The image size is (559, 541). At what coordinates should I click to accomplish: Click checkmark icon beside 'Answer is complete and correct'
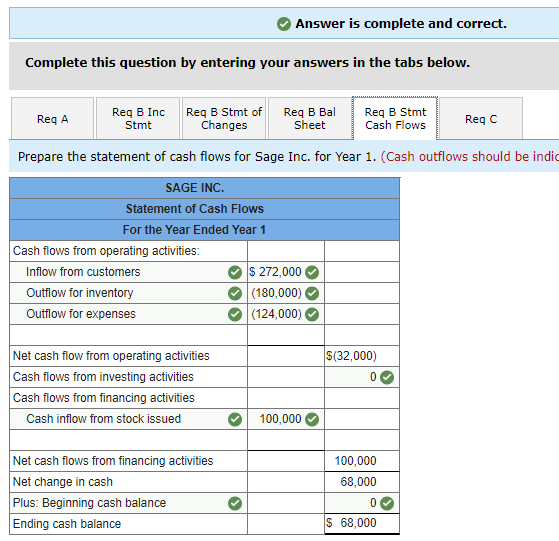(x=284, y=24)
